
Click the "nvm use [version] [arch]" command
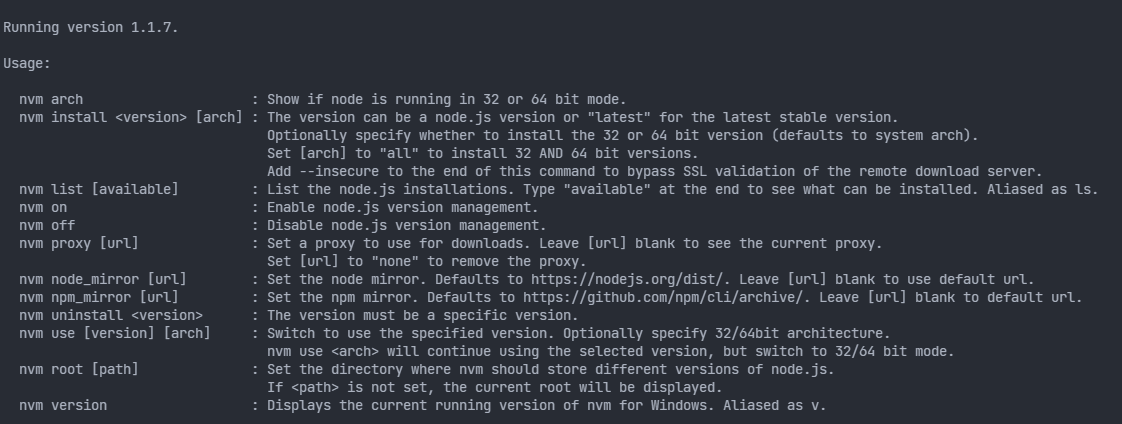click(x=123, y=333)
